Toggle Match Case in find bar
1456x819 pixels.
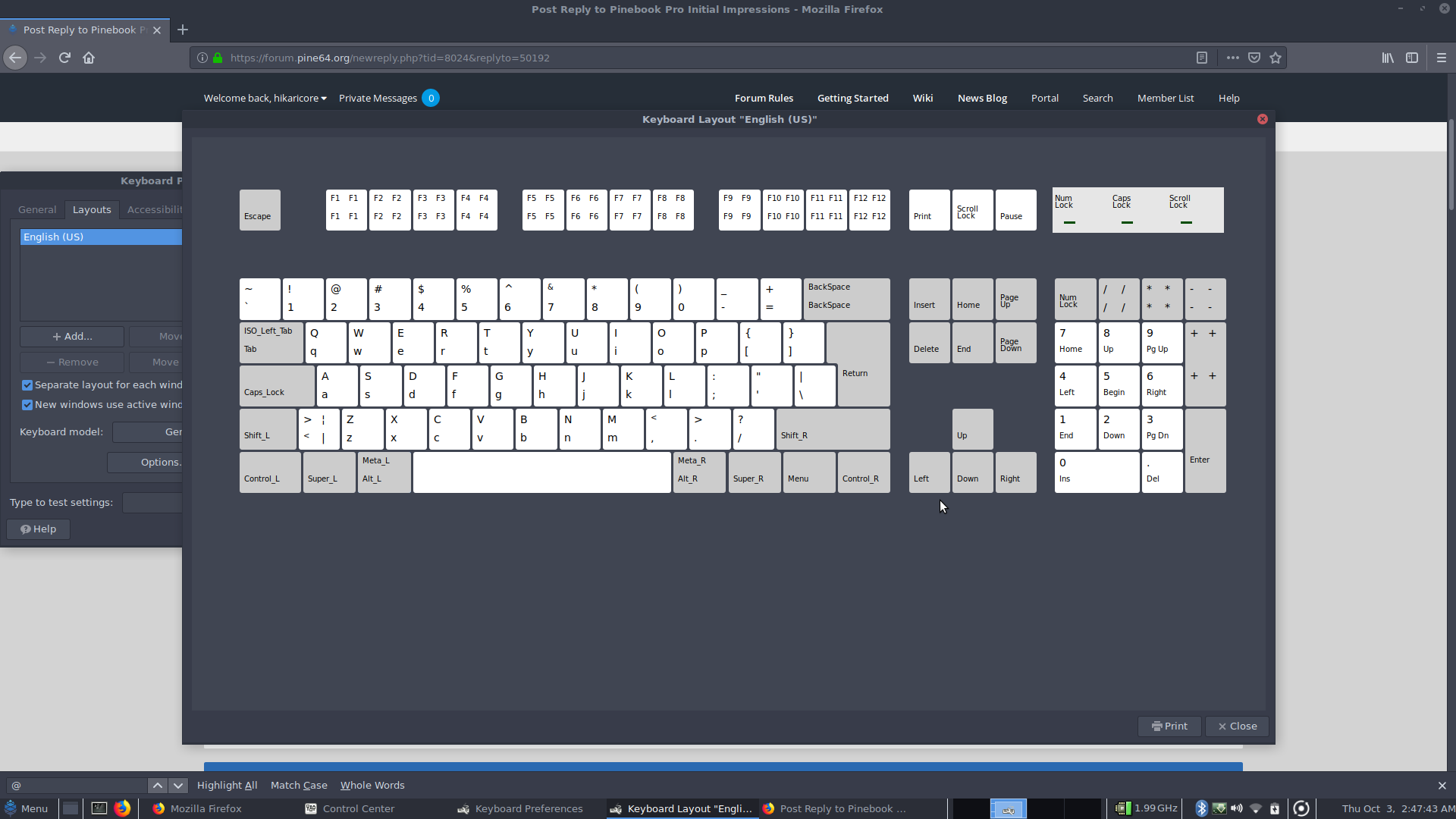click(299, 786)
